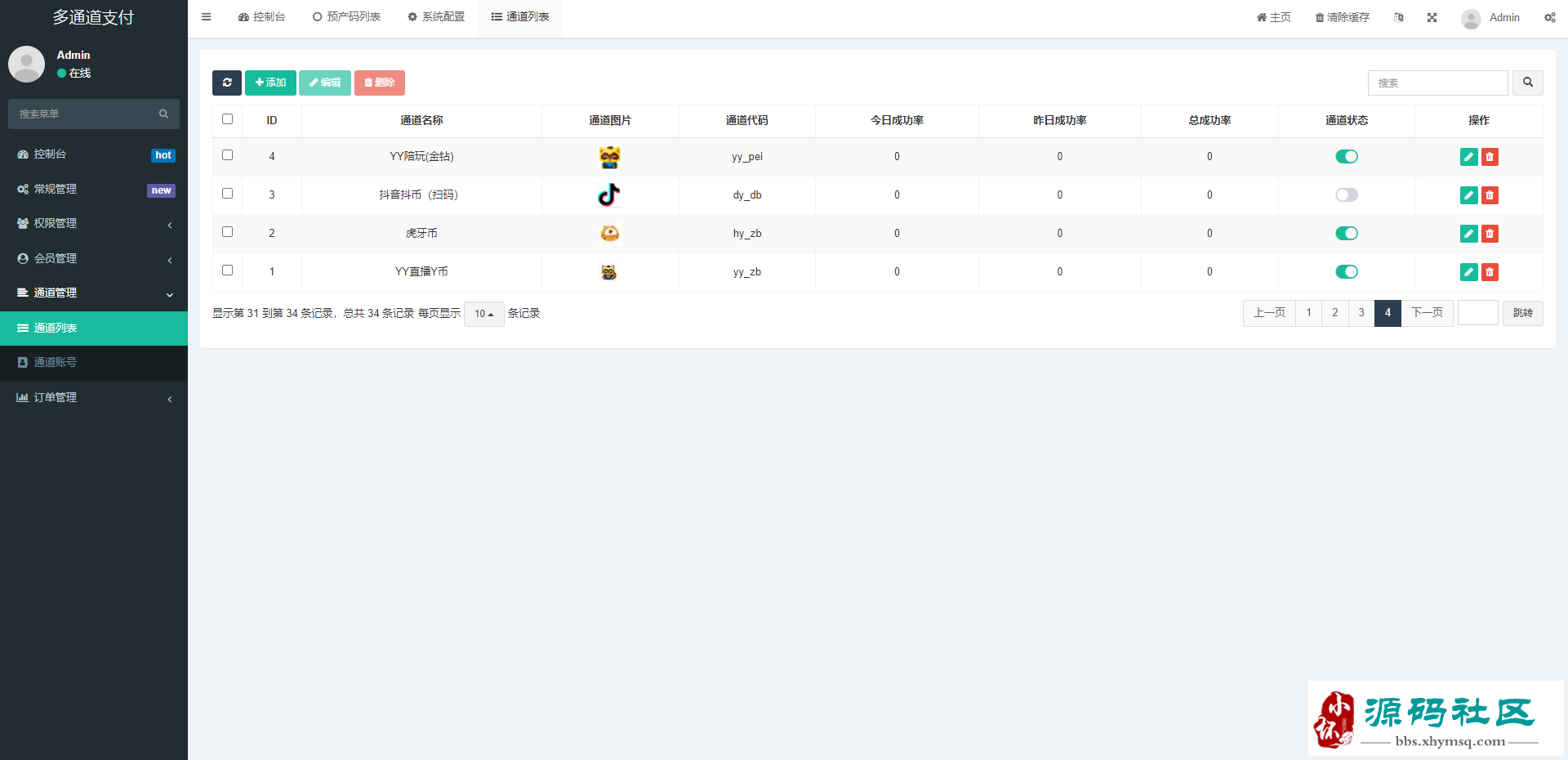Go to page 2 in pagination
The image size is (1568, 760).
1335,313
